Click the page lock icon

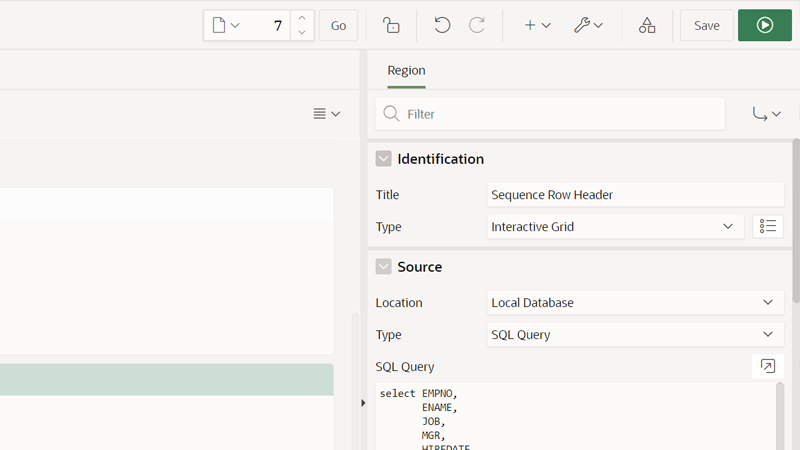tap(392, 25)
